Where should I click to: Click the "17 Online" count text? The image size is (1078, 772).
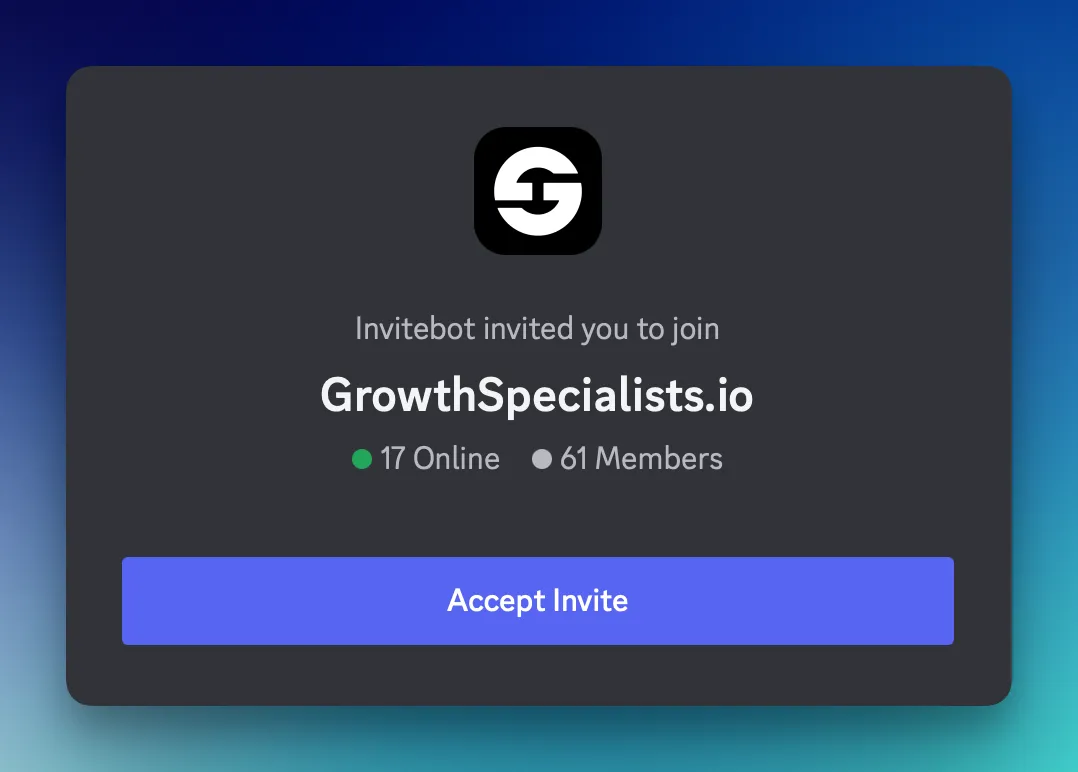coord(440,459)
